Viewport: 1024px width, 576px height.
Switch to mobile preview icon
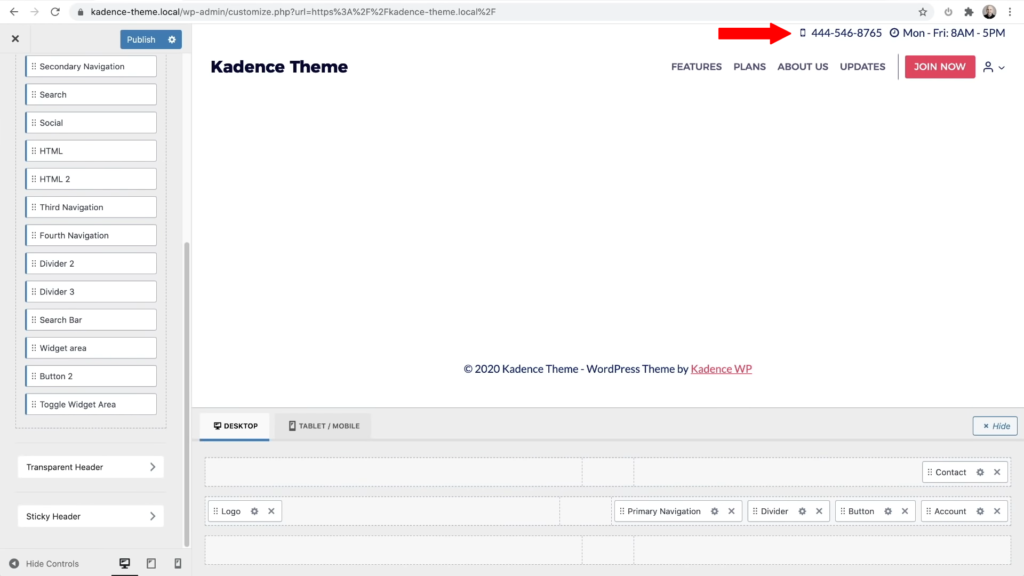178,563
